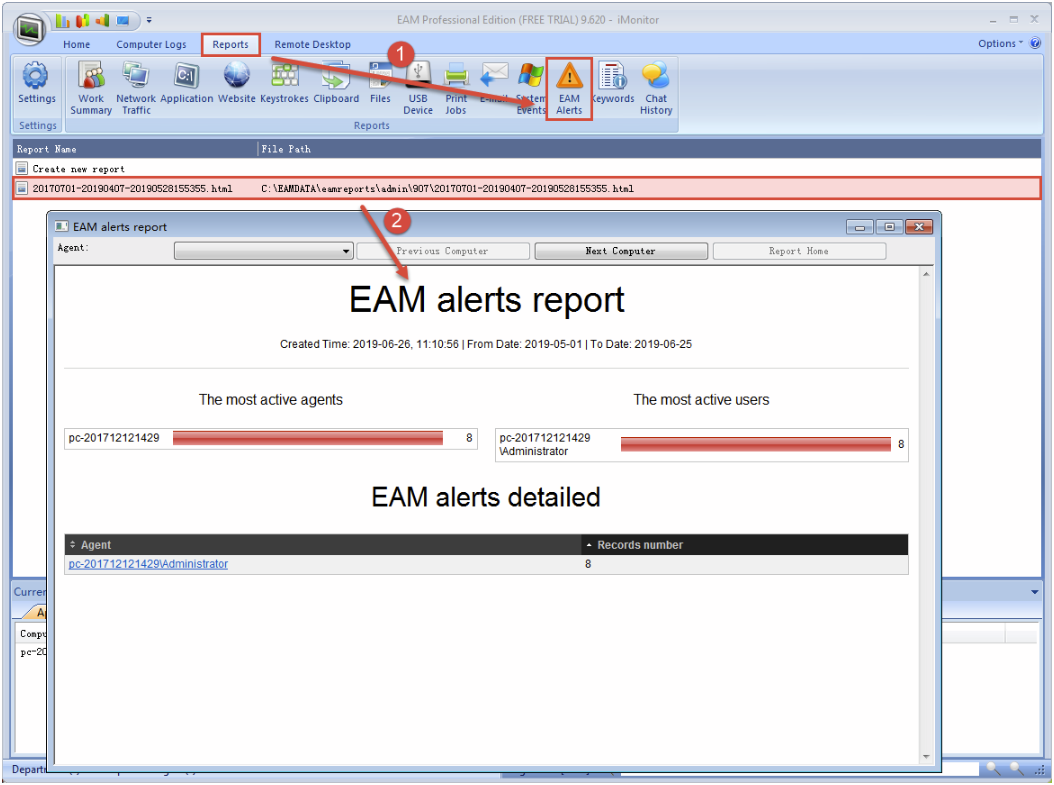
Task: Click the Previous Computer button
Action: [x=442, y=251]
